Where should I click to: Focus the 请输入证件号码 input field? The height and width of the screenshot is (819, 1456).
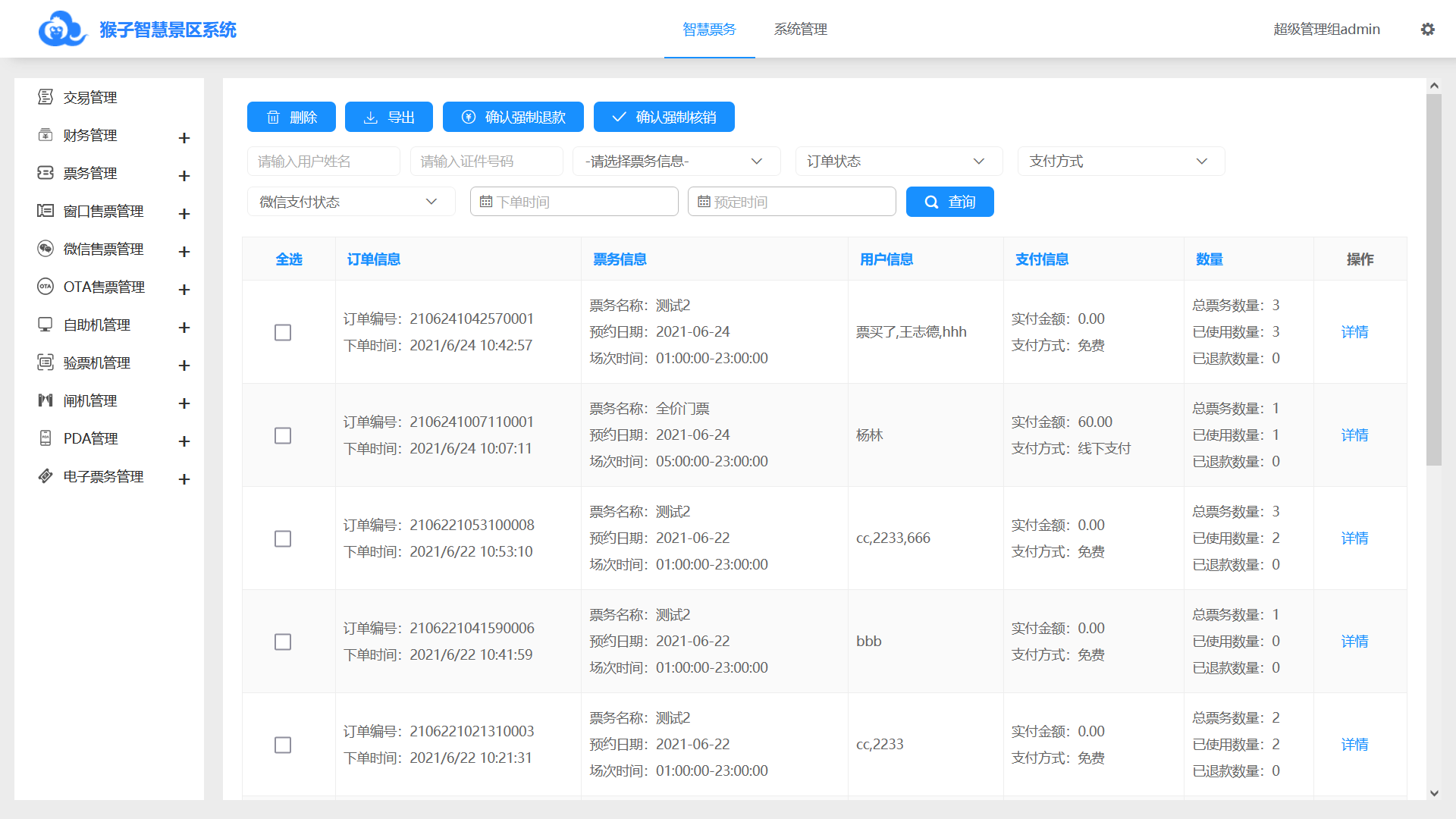click(x=486, y=162)
